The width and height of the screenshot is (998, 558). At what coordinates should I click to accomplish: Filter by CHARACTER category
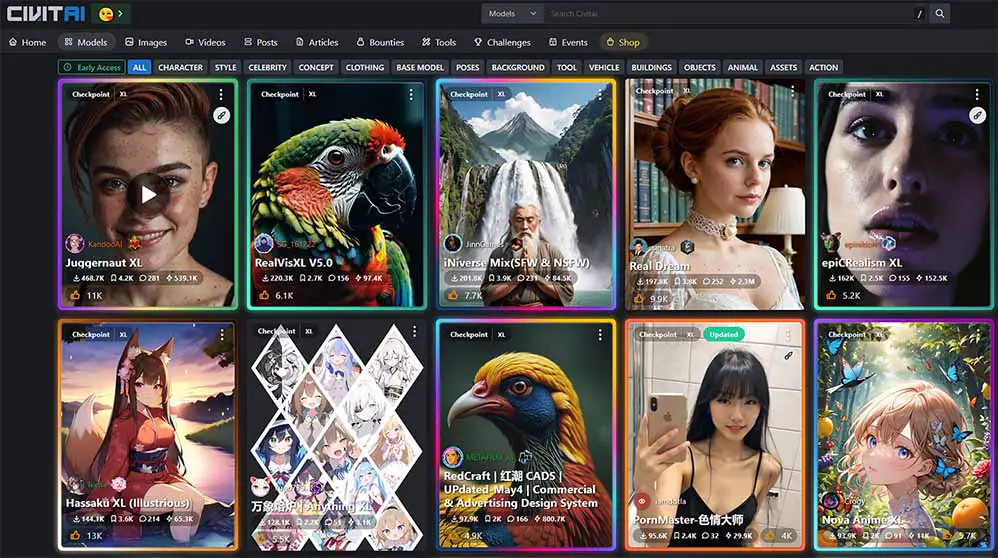click(x=180, y=67)
